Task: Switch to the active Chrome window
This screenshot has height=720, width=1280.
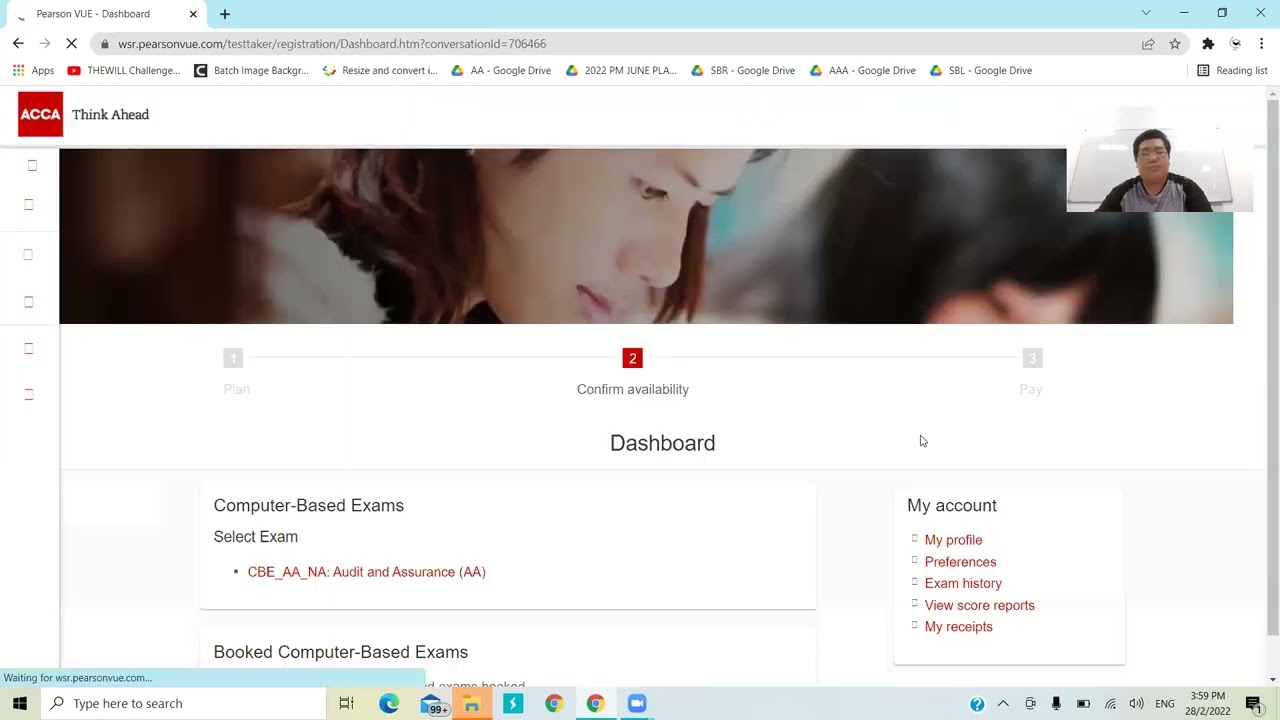Action: pos(595,703)
